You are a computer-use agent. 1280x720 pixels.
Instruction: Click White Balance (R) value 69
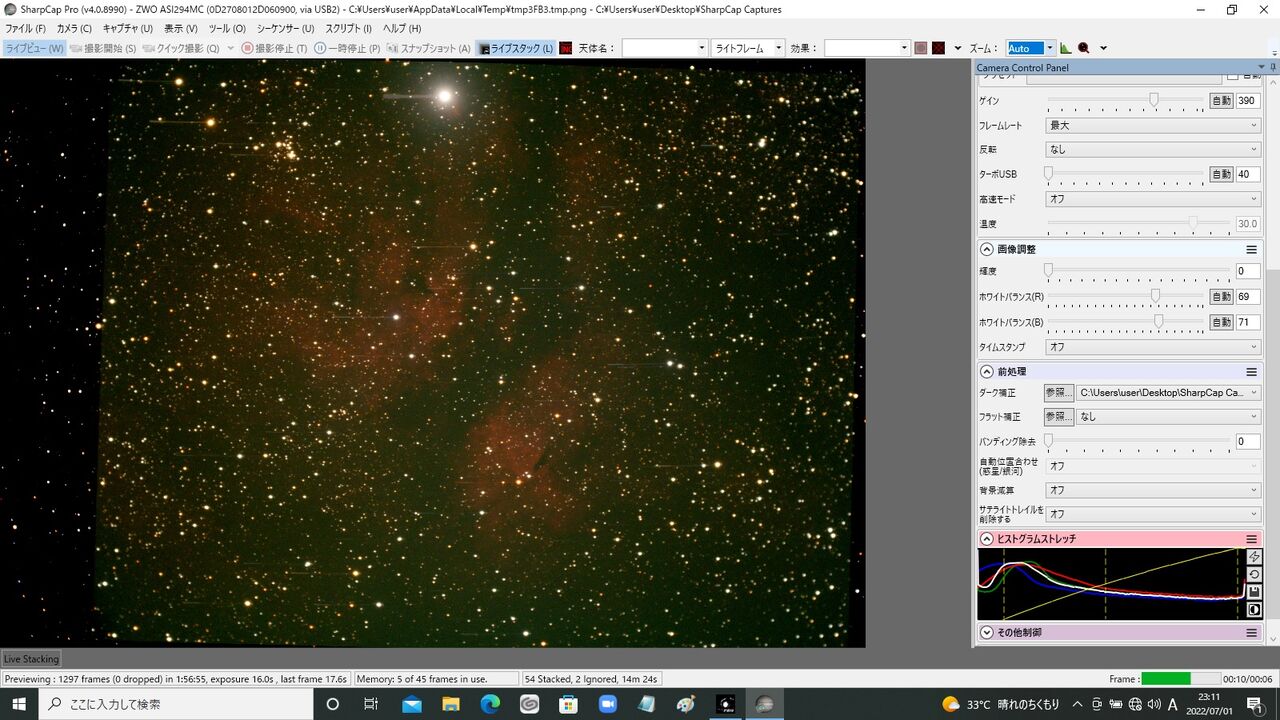1248,297
